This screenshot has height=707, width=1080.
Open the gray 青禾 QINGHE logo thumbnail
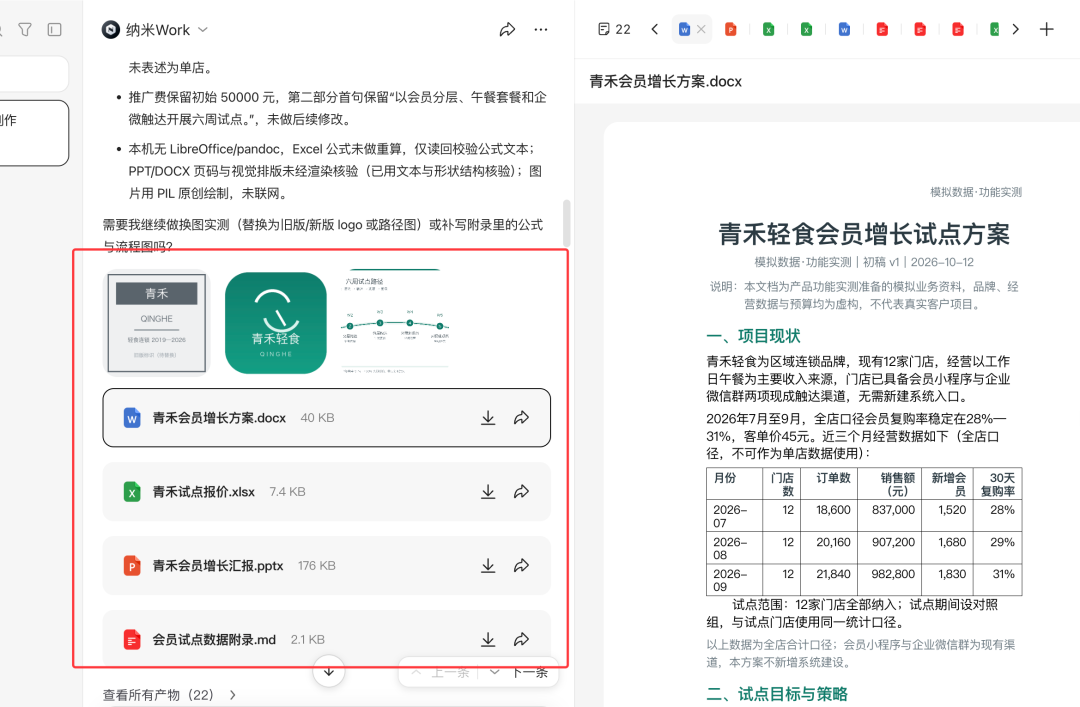click(x=156, y=323)
